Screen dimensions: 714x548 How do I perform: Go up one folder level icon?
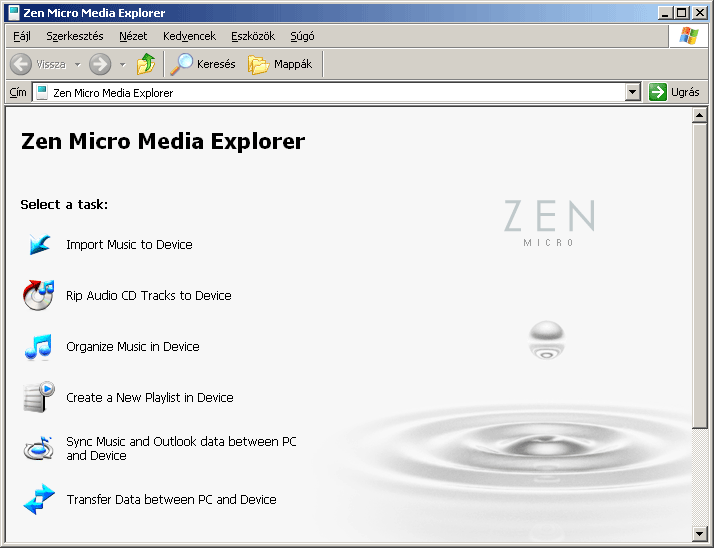coord(146,64)
